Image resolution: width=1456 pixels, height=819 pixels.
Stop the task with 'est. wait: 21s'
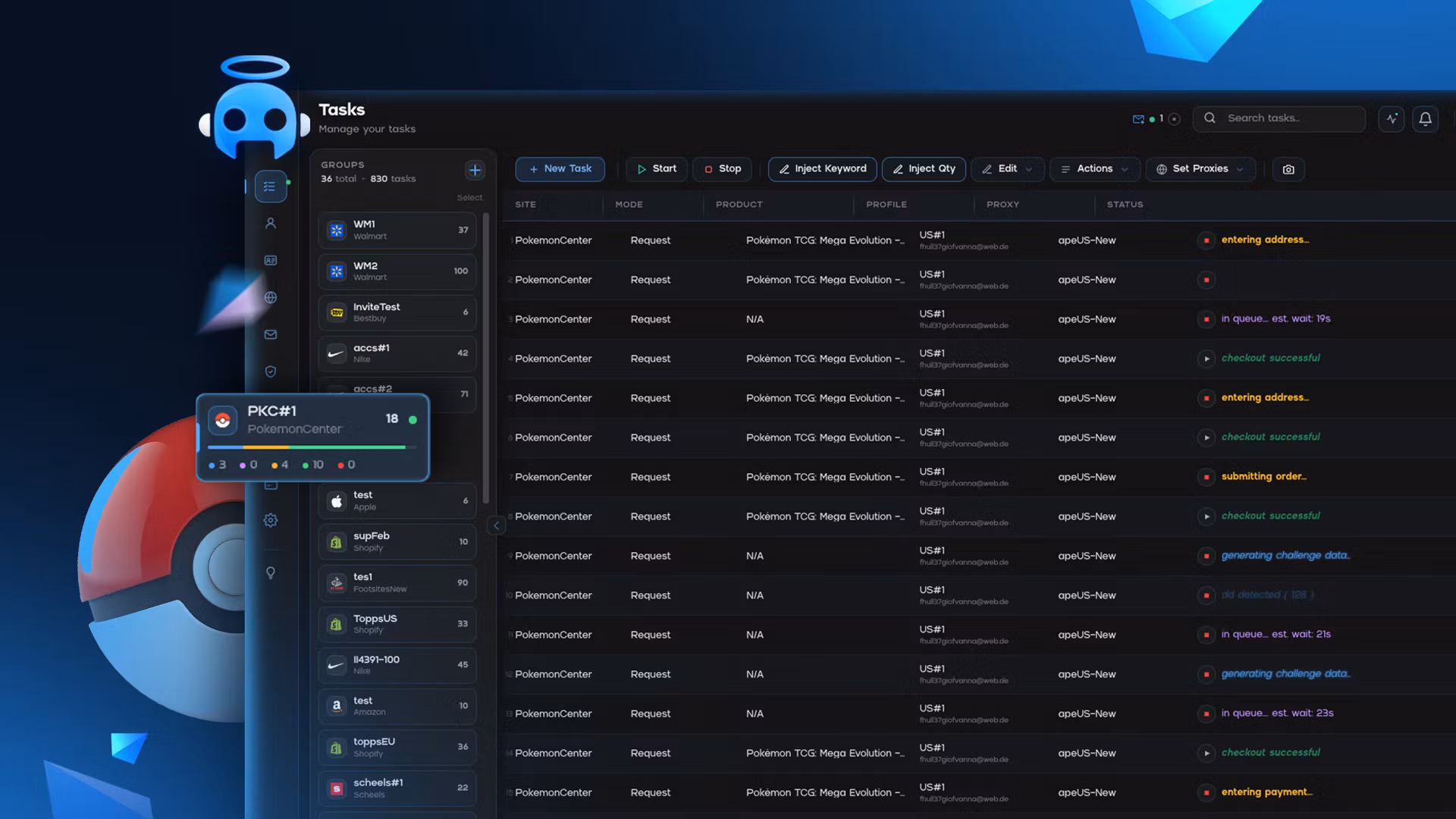[x=1206, y=635]
